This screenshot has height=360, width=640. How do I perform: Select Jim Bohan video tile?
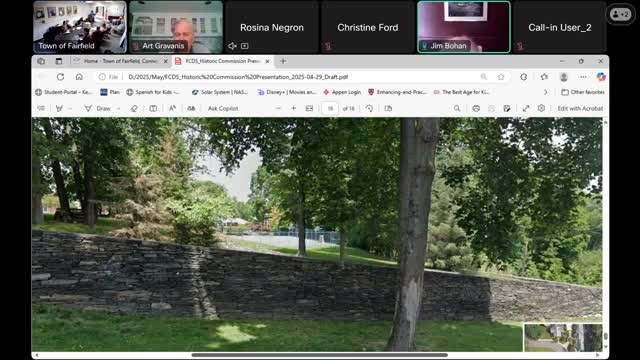click(x=464, y=27)
